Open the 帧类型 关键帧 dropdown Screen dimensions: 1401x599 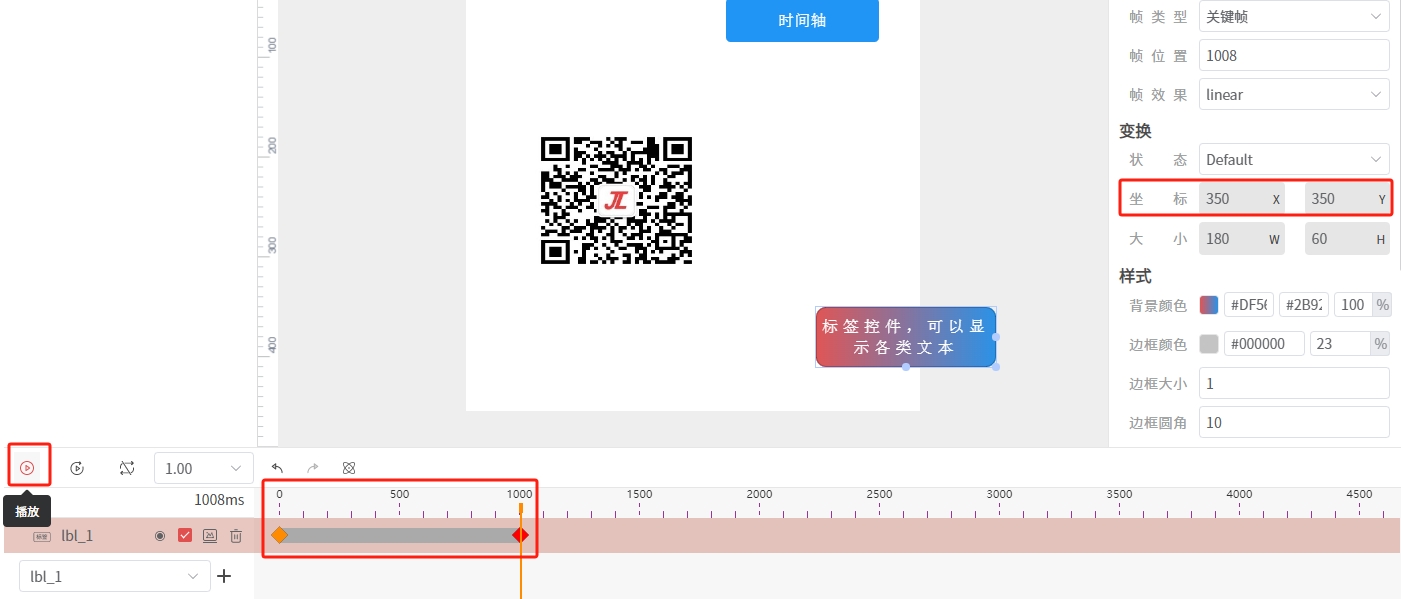pyautogui.click(x=1293, y=16)
